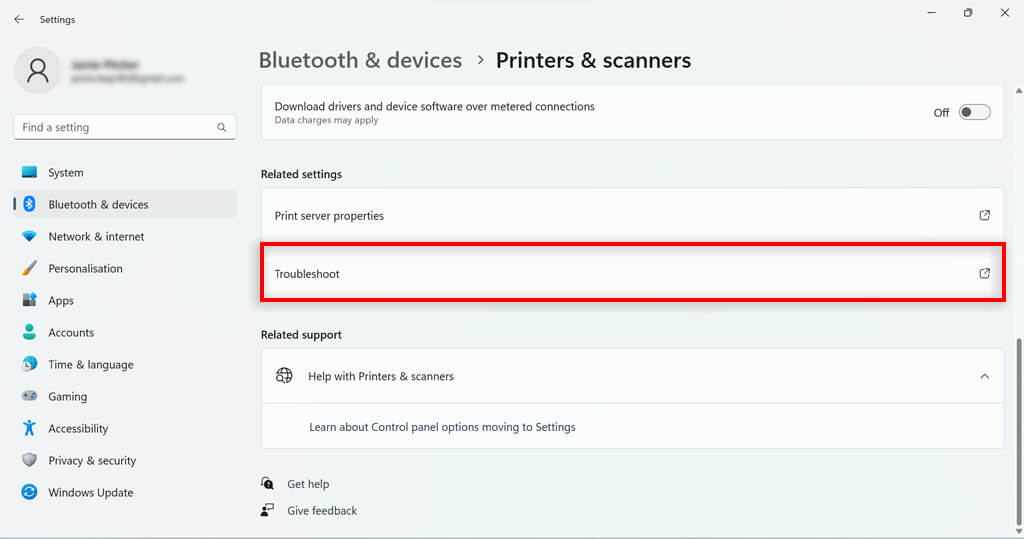Open Time & language settings
1024x539 pixels.
[90, 364]
